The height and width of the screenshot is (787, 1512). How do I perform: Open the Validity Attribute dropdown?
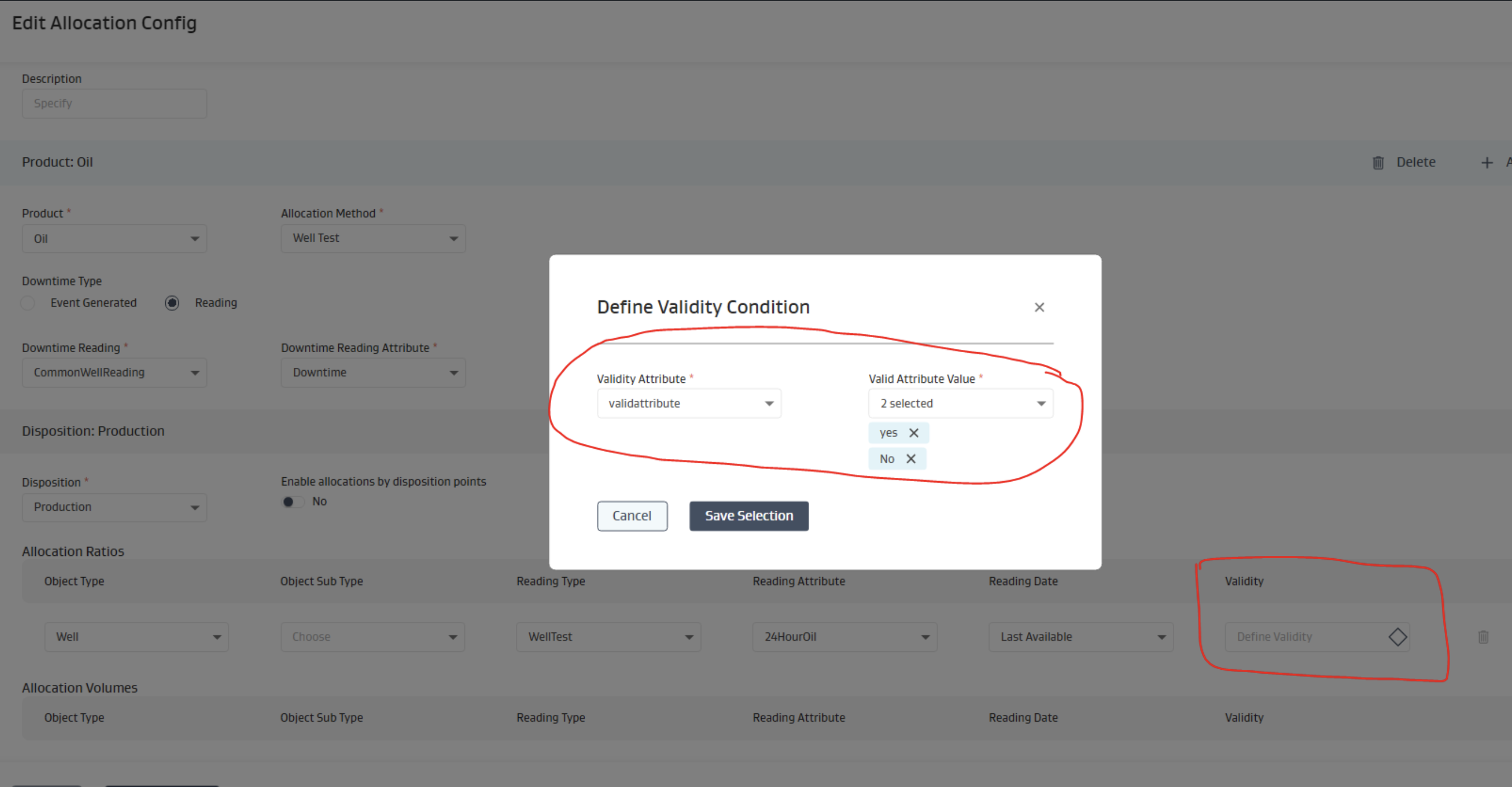pyautogui.click(x=688, y=403)
